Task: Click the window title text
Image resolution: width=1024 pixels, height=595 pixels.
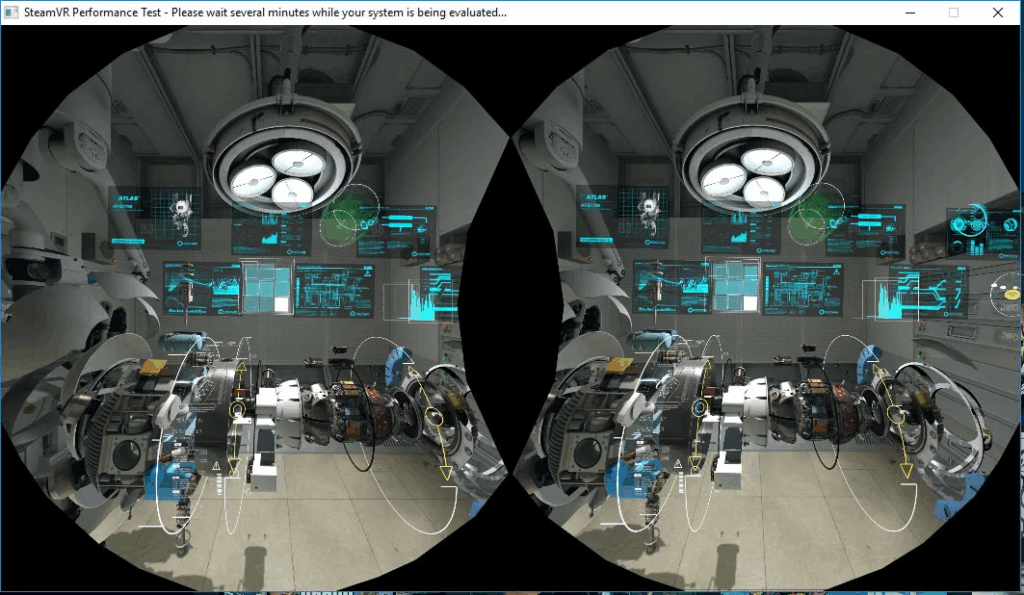Action: click(265, 12)
